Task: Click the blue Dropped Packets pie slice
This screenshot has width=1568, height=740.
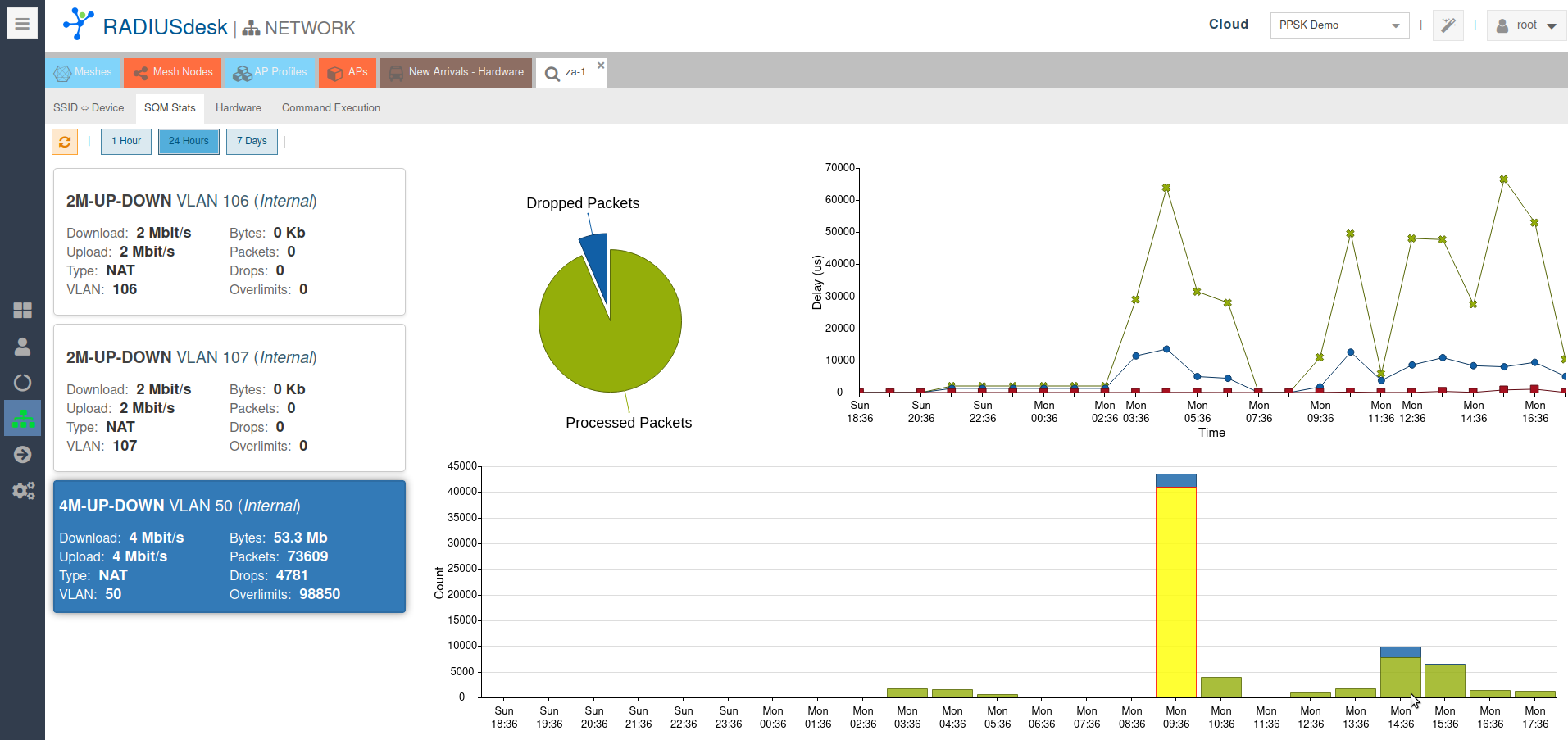Action: click(x=597, y=262)
